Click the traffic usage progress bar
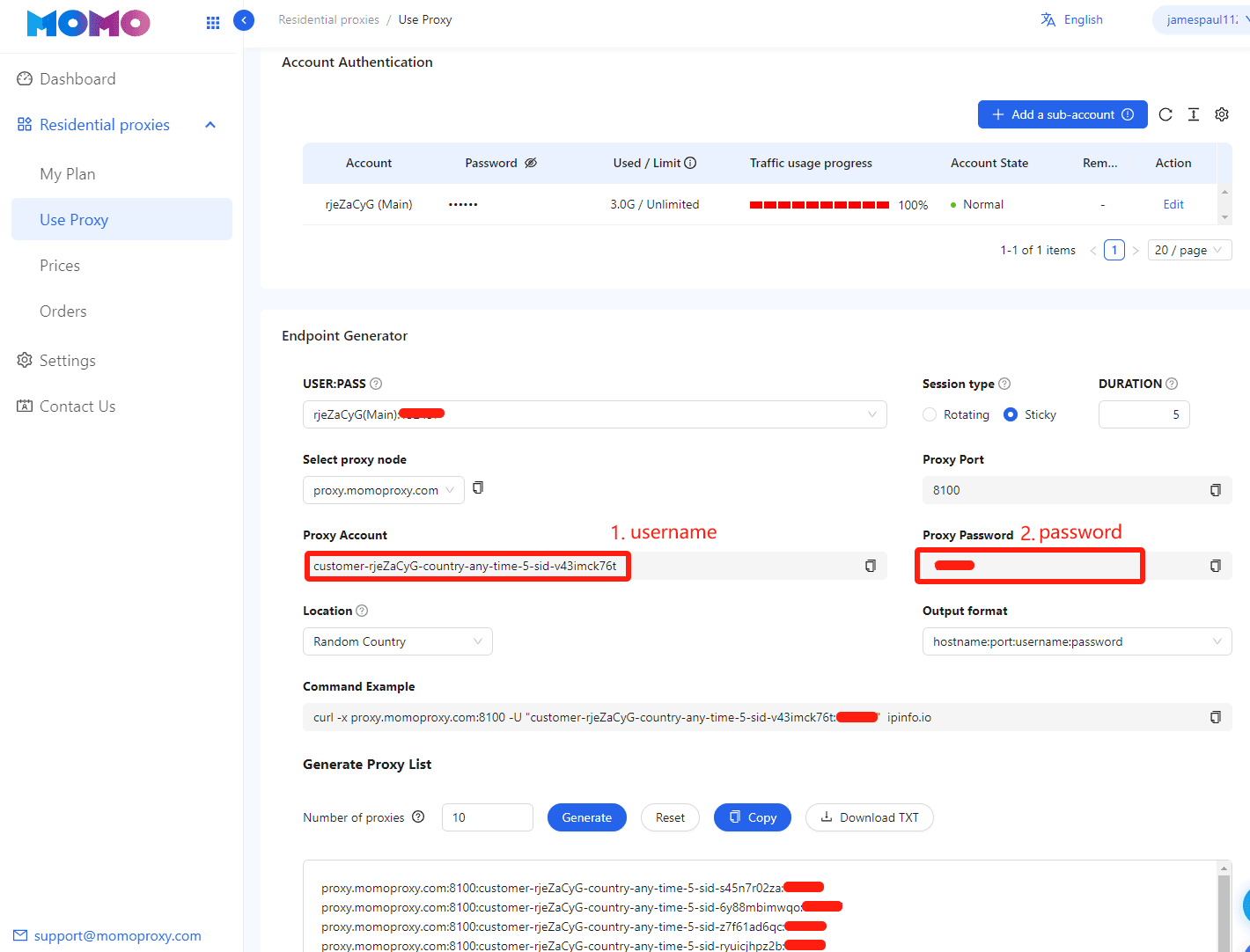The height and width of the screenshot is (952, 1250). pos(820,205)
